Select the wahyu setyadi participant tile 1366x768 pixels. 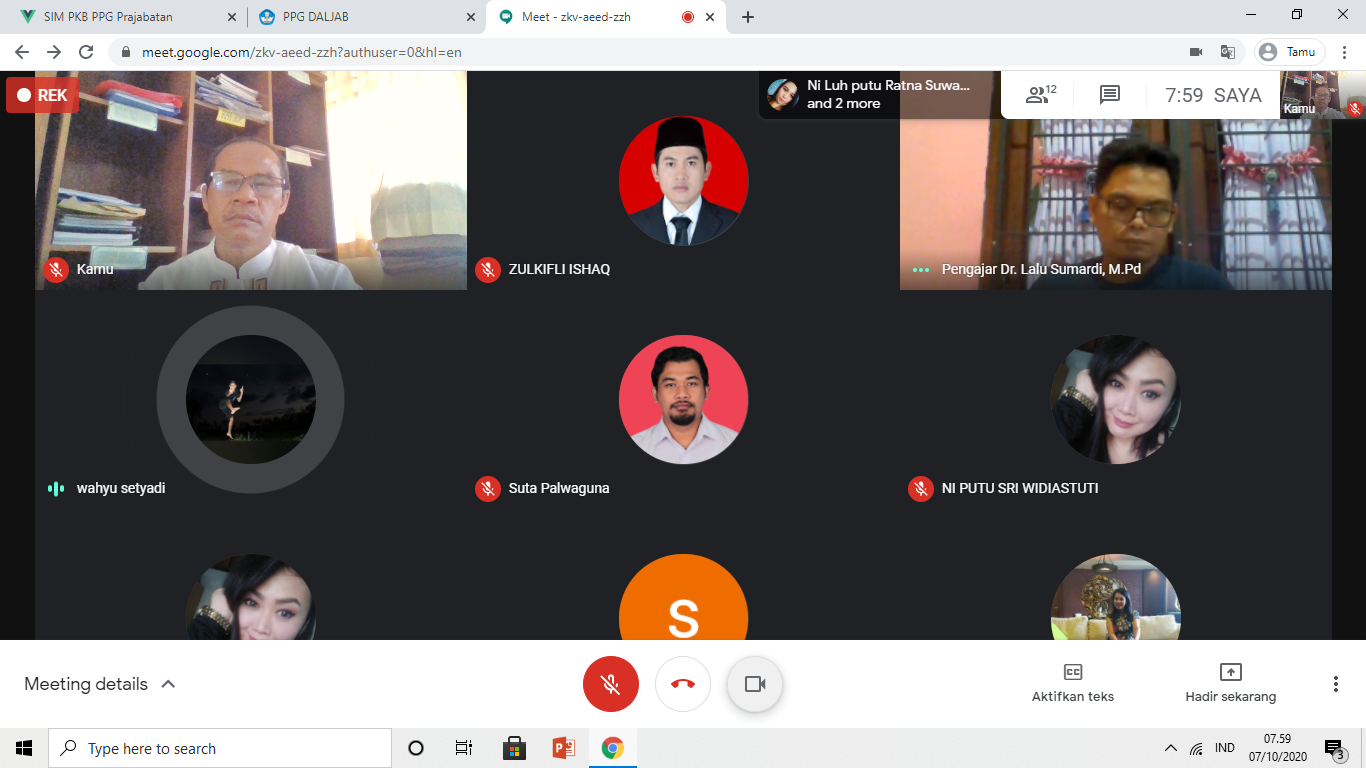tap(250, 400)
